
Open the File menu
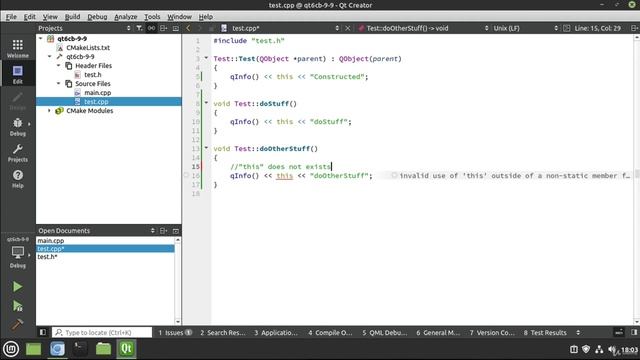pos(11,17)
